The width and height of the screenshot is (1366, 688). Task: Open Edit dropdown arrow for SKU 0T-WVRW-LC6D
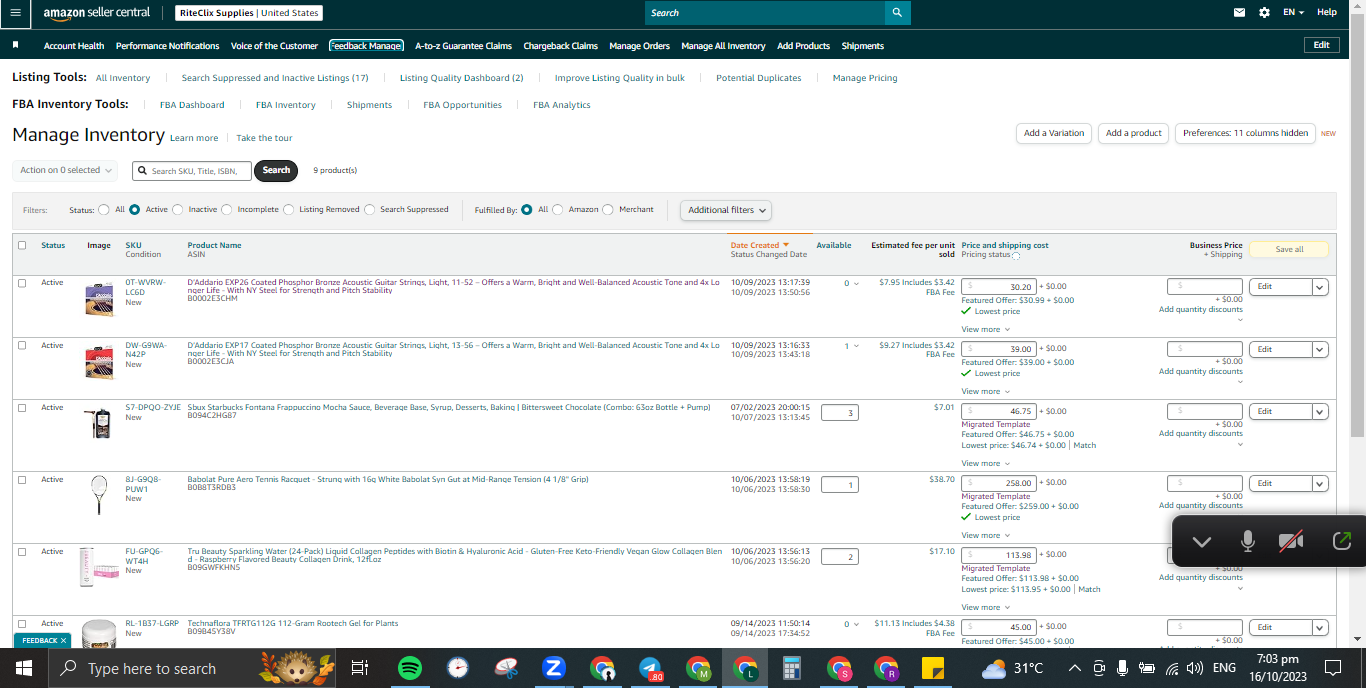pos(1320,287)
